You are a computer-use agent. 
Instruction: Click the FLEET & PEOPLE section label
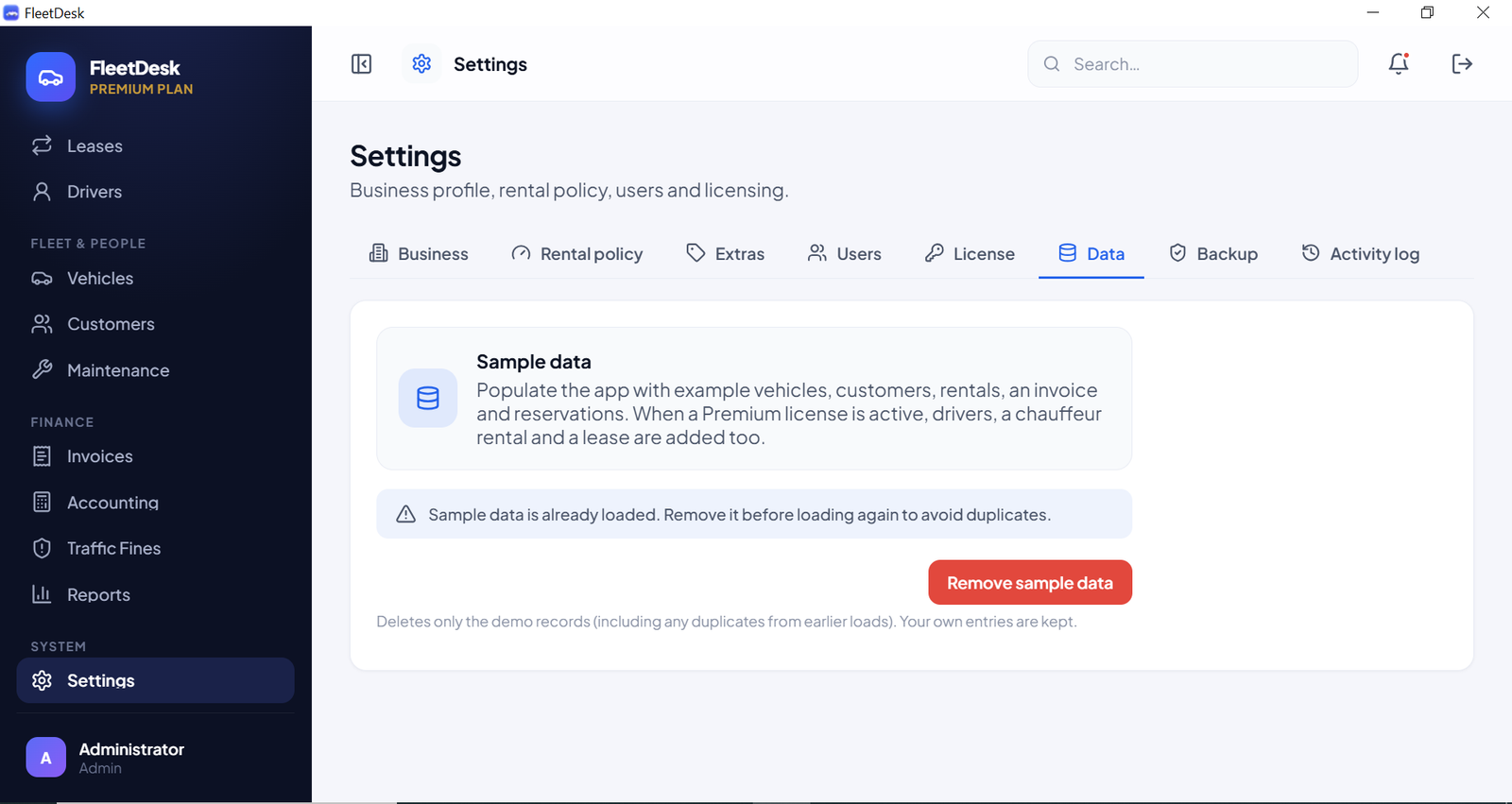(x=88, y=244)
